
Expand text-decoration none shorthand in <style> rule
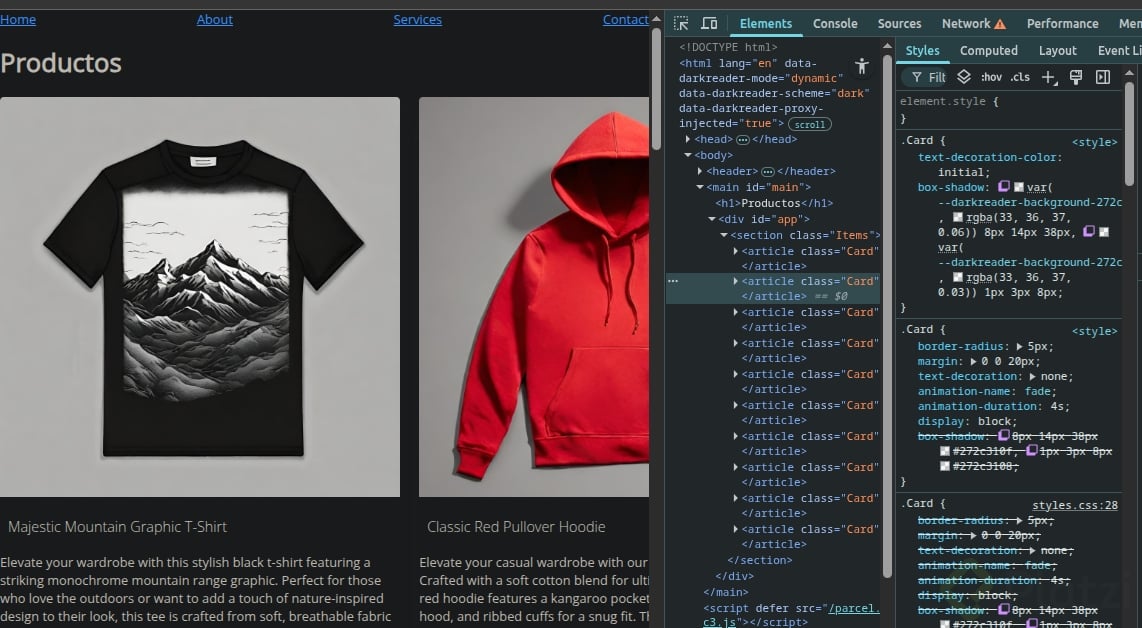pos(1032,377)
